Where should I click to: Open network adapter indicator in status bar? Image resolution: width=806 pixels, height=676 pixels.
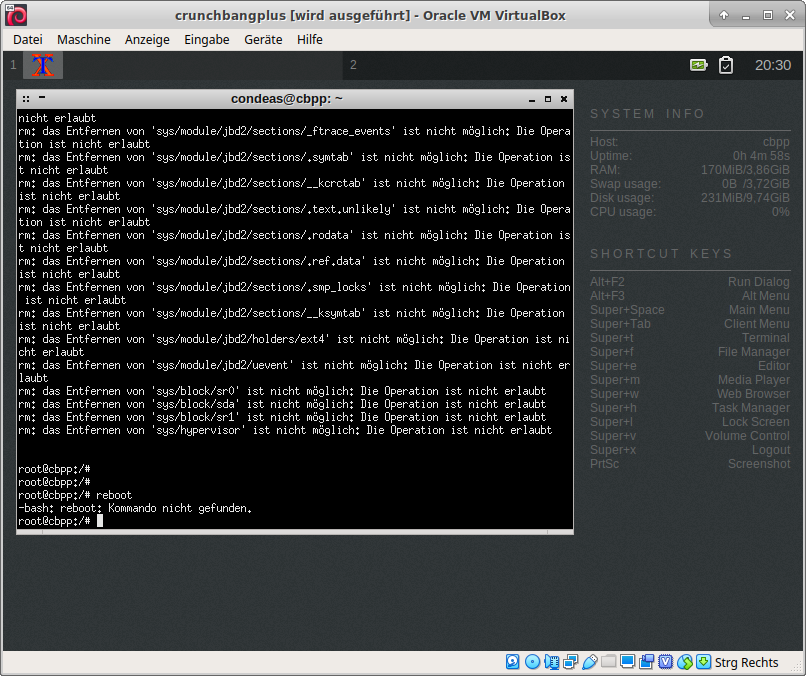[571, 662]
